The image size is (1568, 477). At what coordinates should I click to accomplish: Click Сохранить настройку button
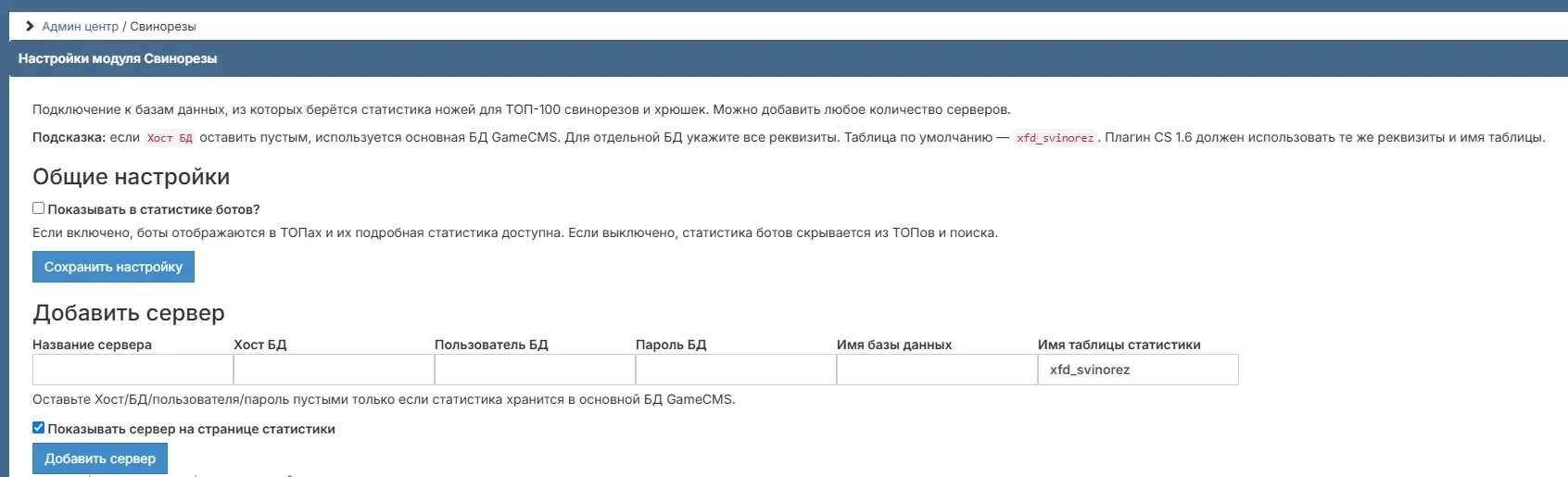click(x=113, y=267)
